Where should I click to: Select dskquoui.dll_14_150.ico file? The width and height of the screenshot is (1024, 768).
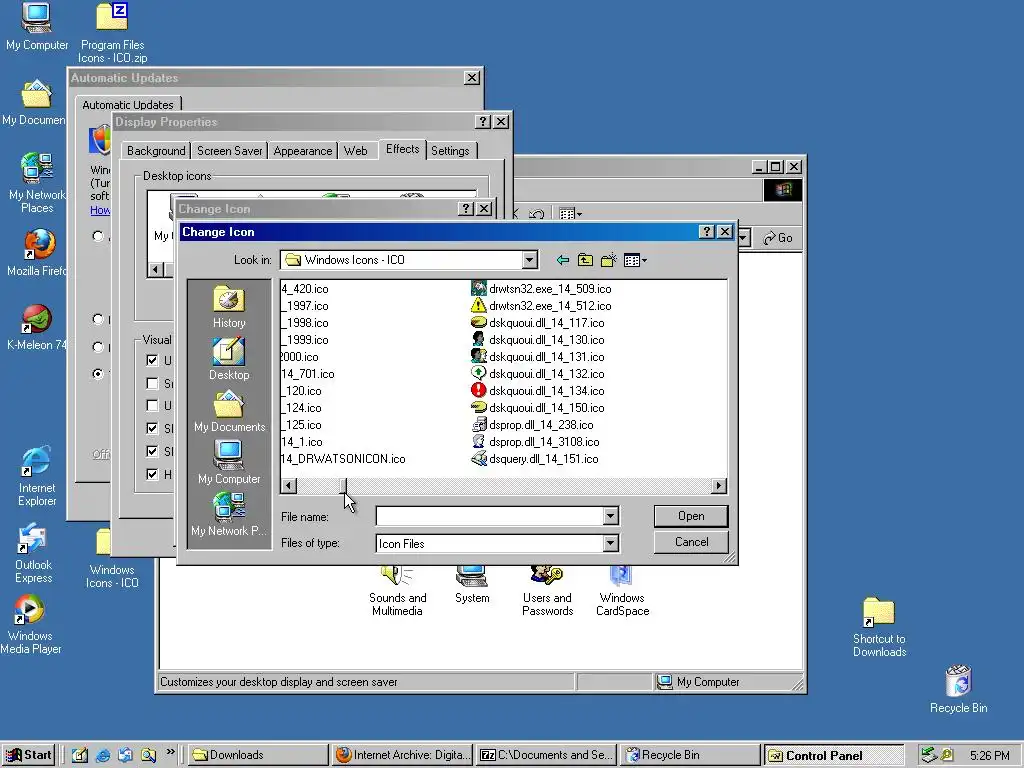click(x=538, y=408)
